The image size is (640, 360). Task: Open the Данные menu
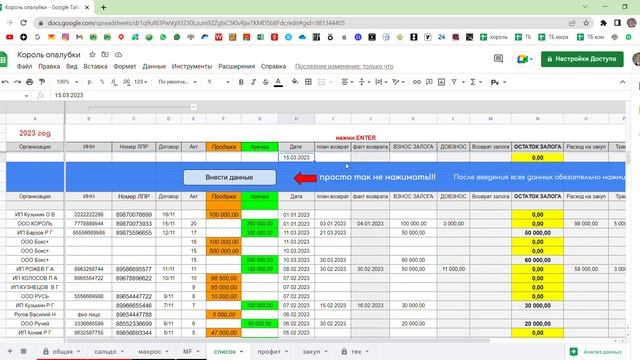tap(154, 66)
